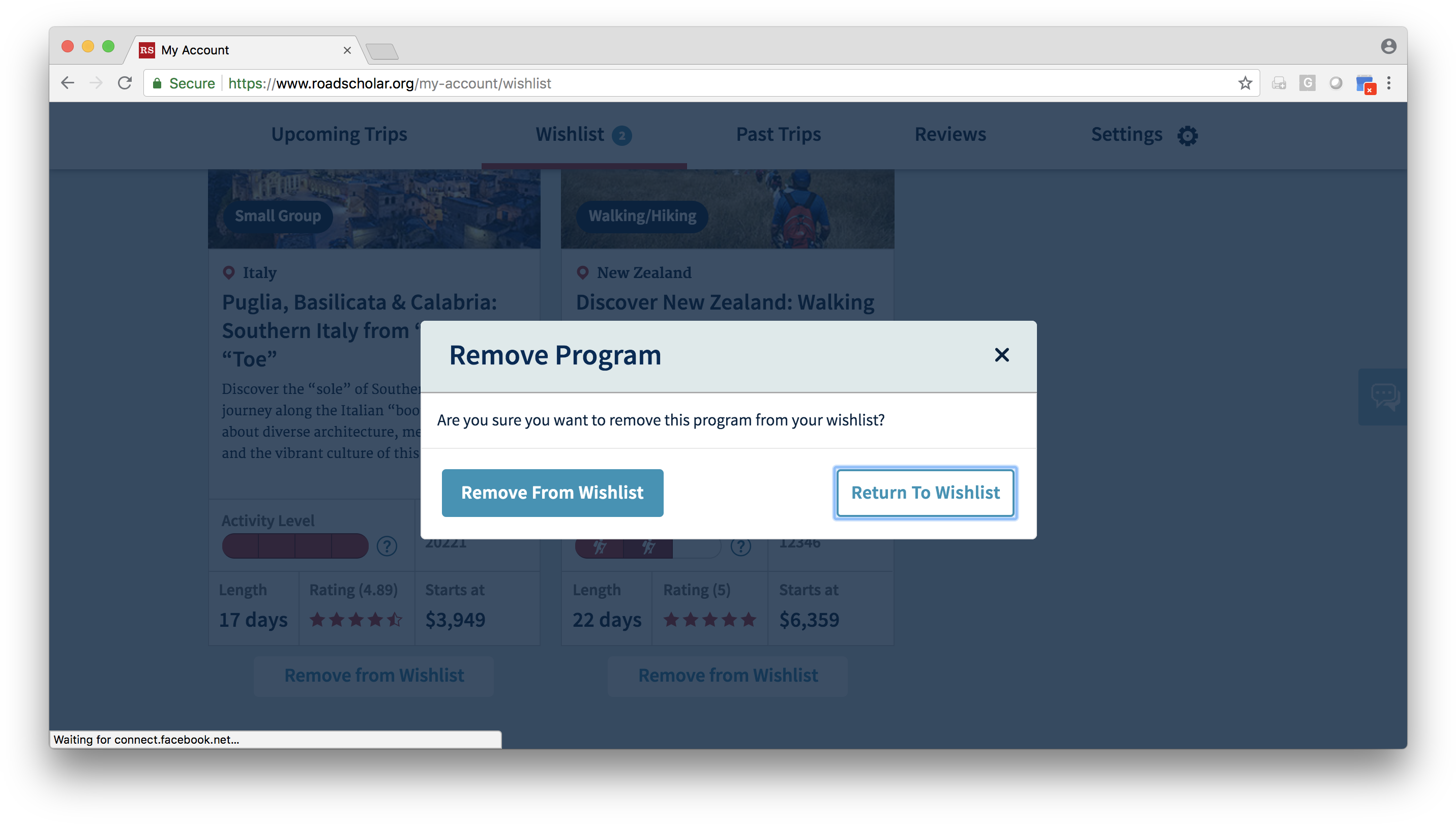Click Italy card activity level help icon

click(x=387, y=546)
